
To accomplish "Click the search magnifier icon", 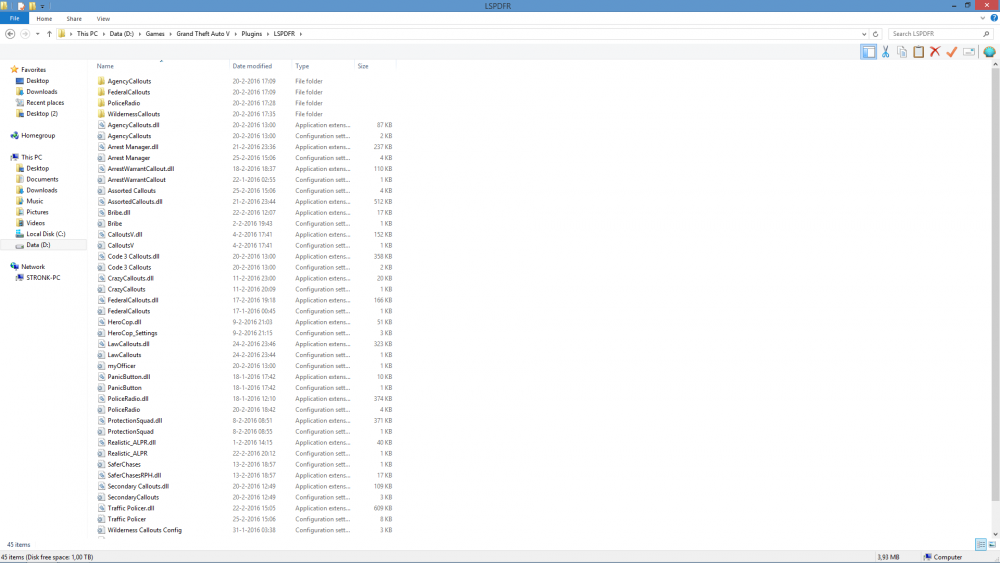I will tap(986, 34).
